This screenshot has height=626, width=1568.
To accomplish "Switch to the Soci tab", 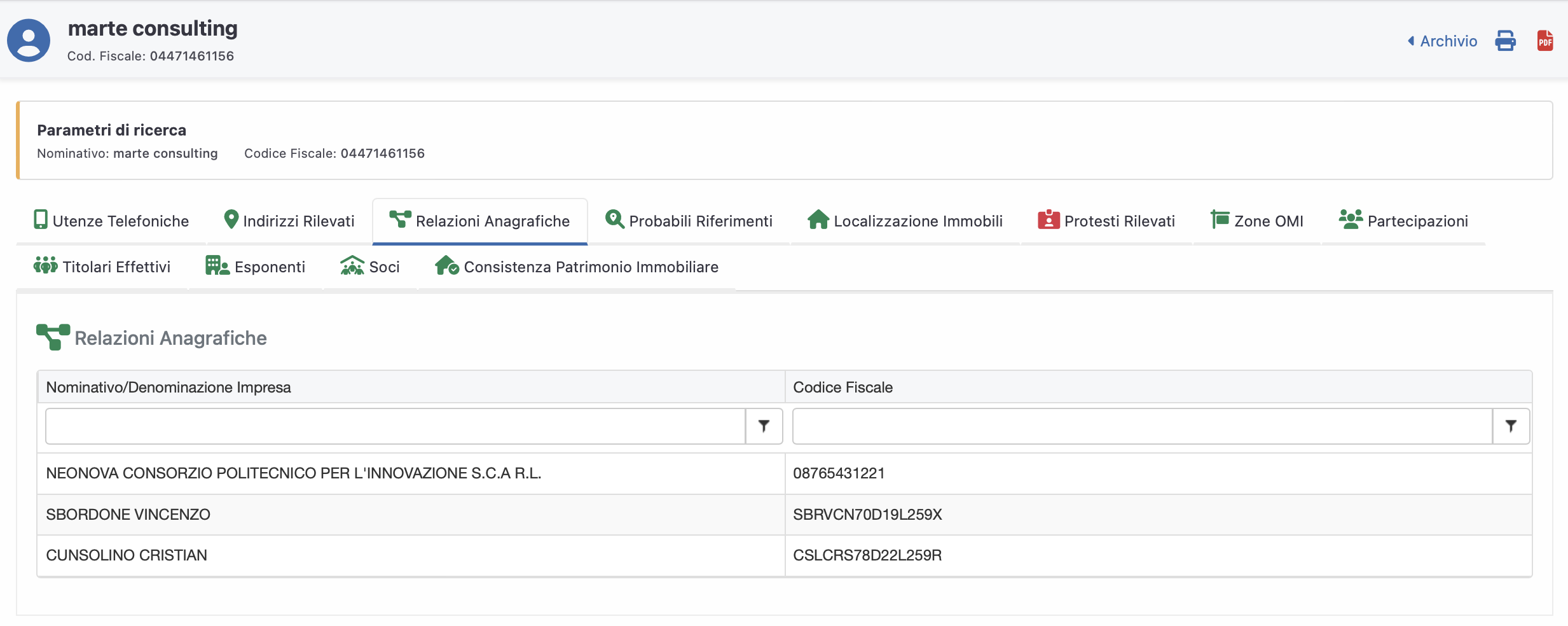I will tap(370, 267).
